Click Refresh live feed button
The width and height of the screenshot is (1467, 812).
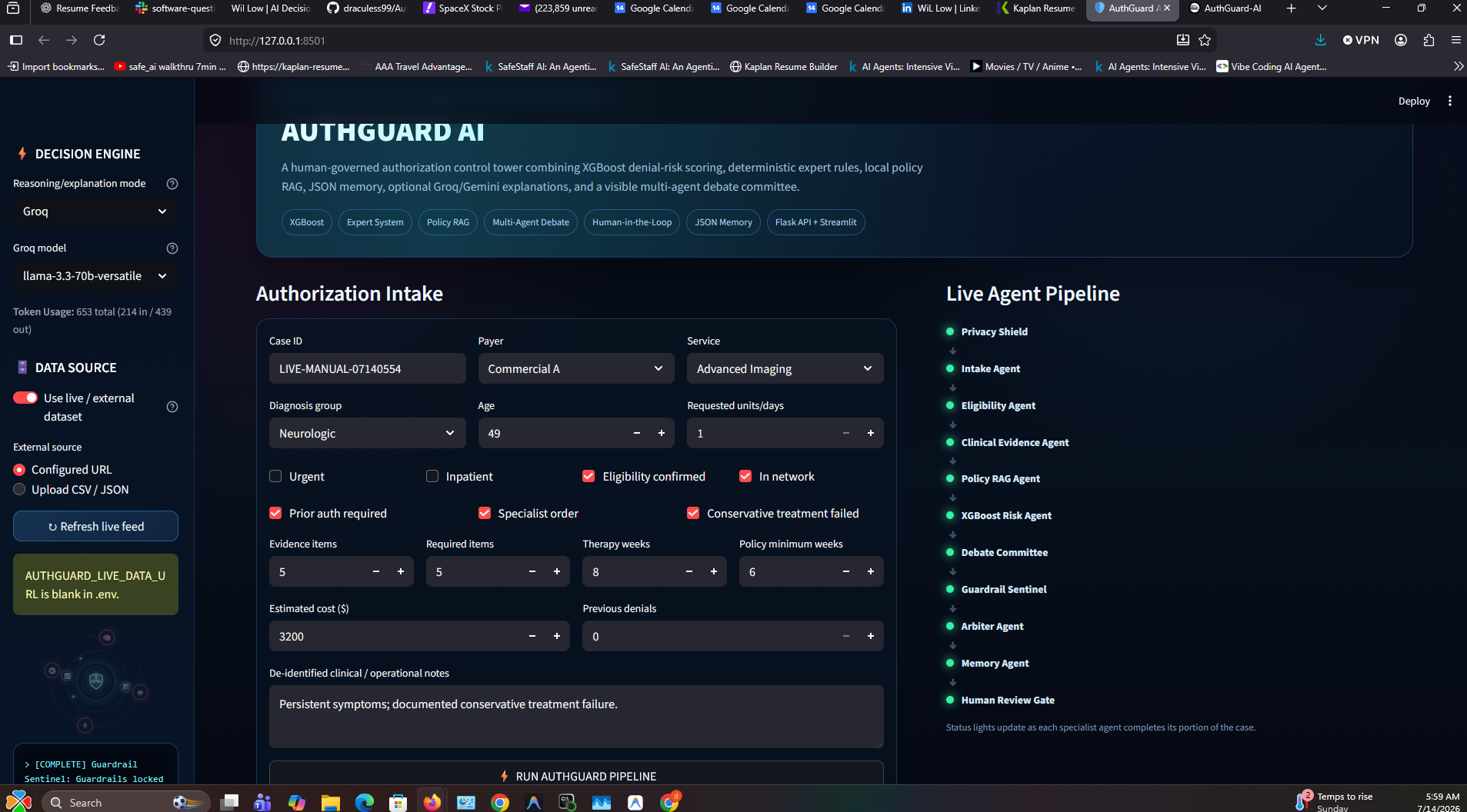(95, 527)
